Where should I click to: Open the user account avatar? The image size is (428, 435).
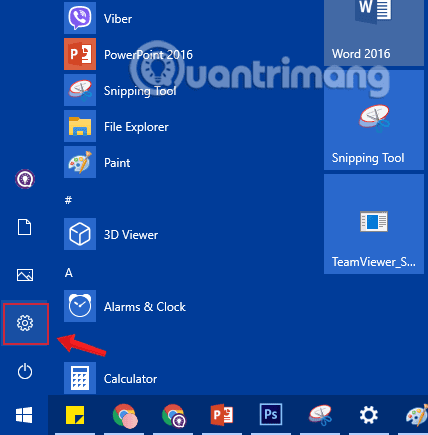coord(25,179)
